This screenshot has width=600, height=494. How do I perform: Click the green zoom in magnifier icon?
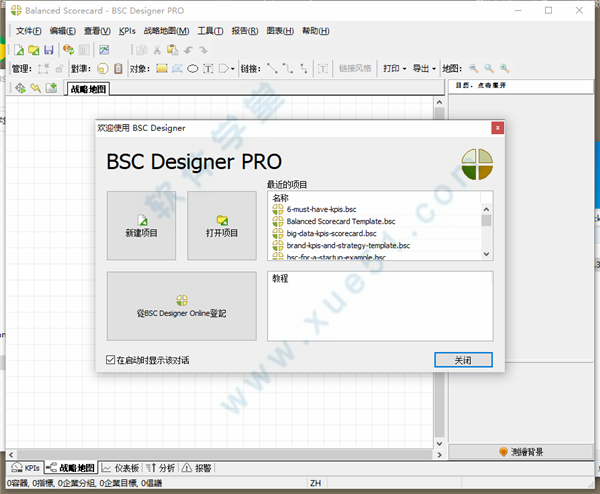point(504,68)
